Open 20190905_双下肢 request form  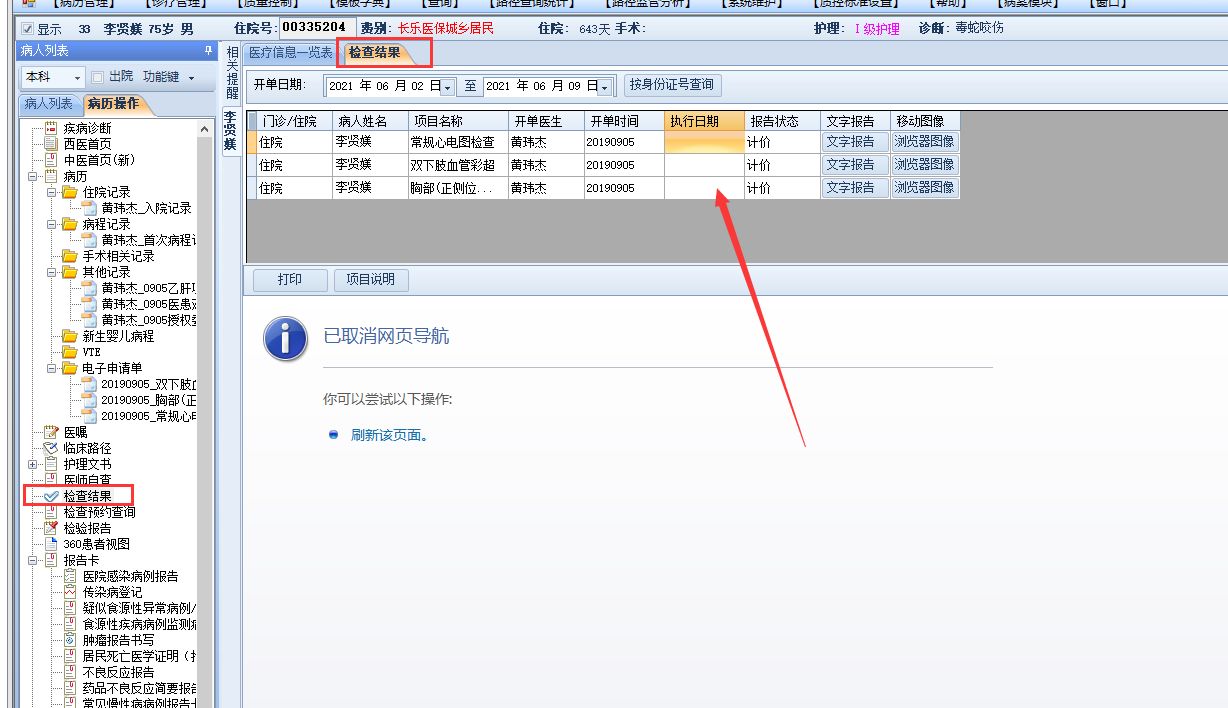pyautogui.click(x=149, y=384)
